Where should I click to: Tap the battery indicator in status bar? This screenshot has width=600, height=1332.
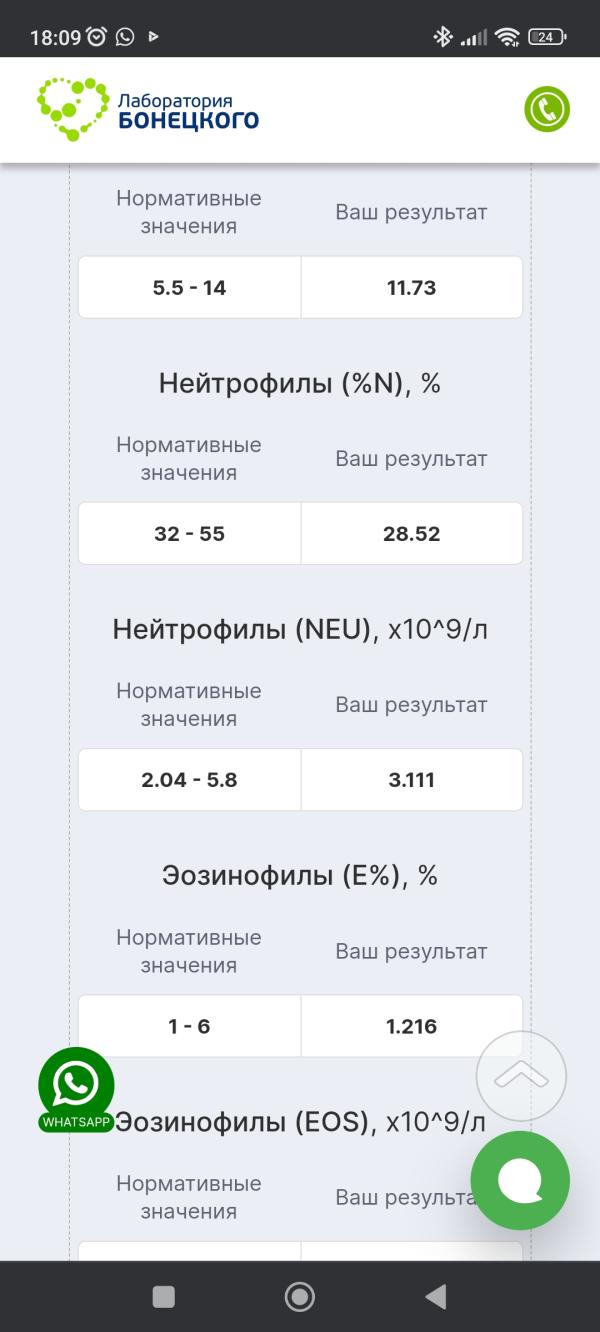pos(547,37)
